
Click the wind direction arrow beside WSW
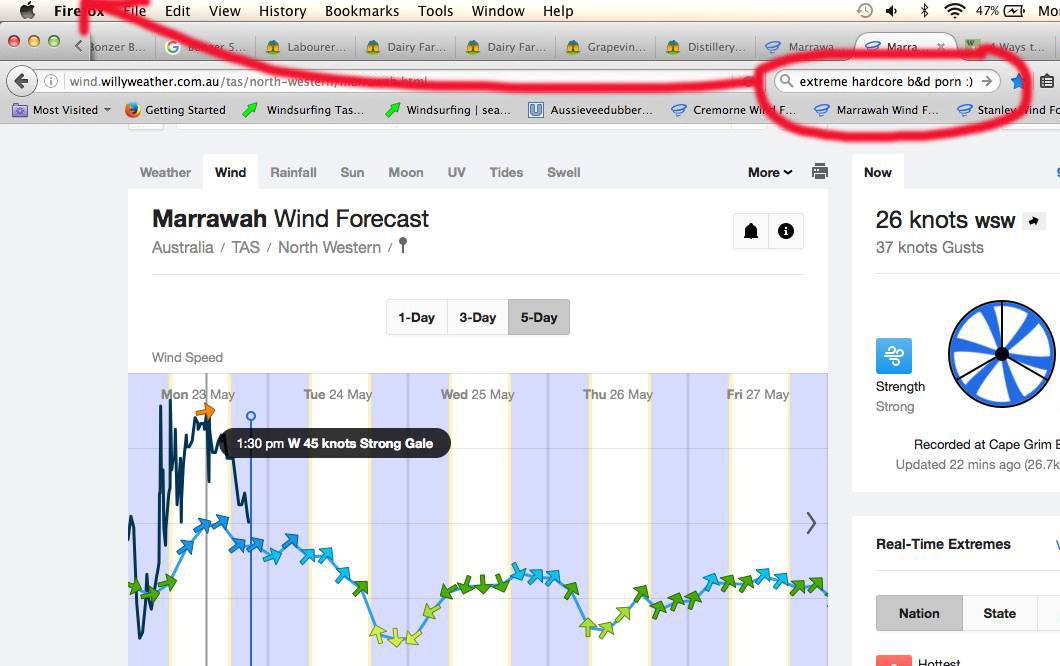tap(1034, 221)
